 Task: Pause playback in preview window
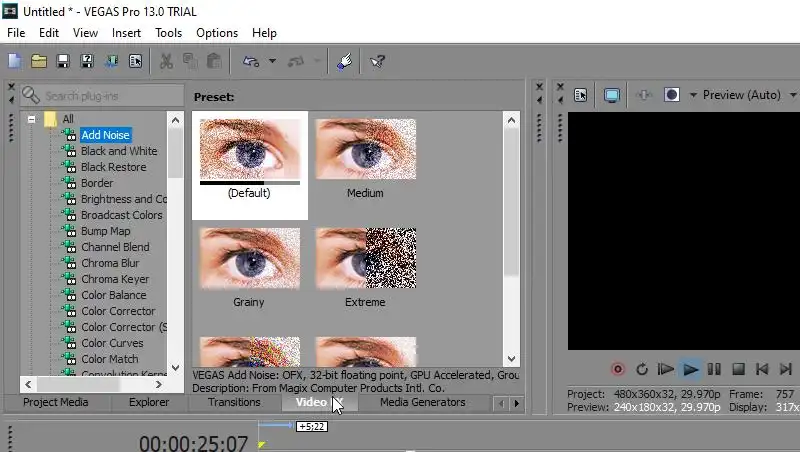pos(714,369)
